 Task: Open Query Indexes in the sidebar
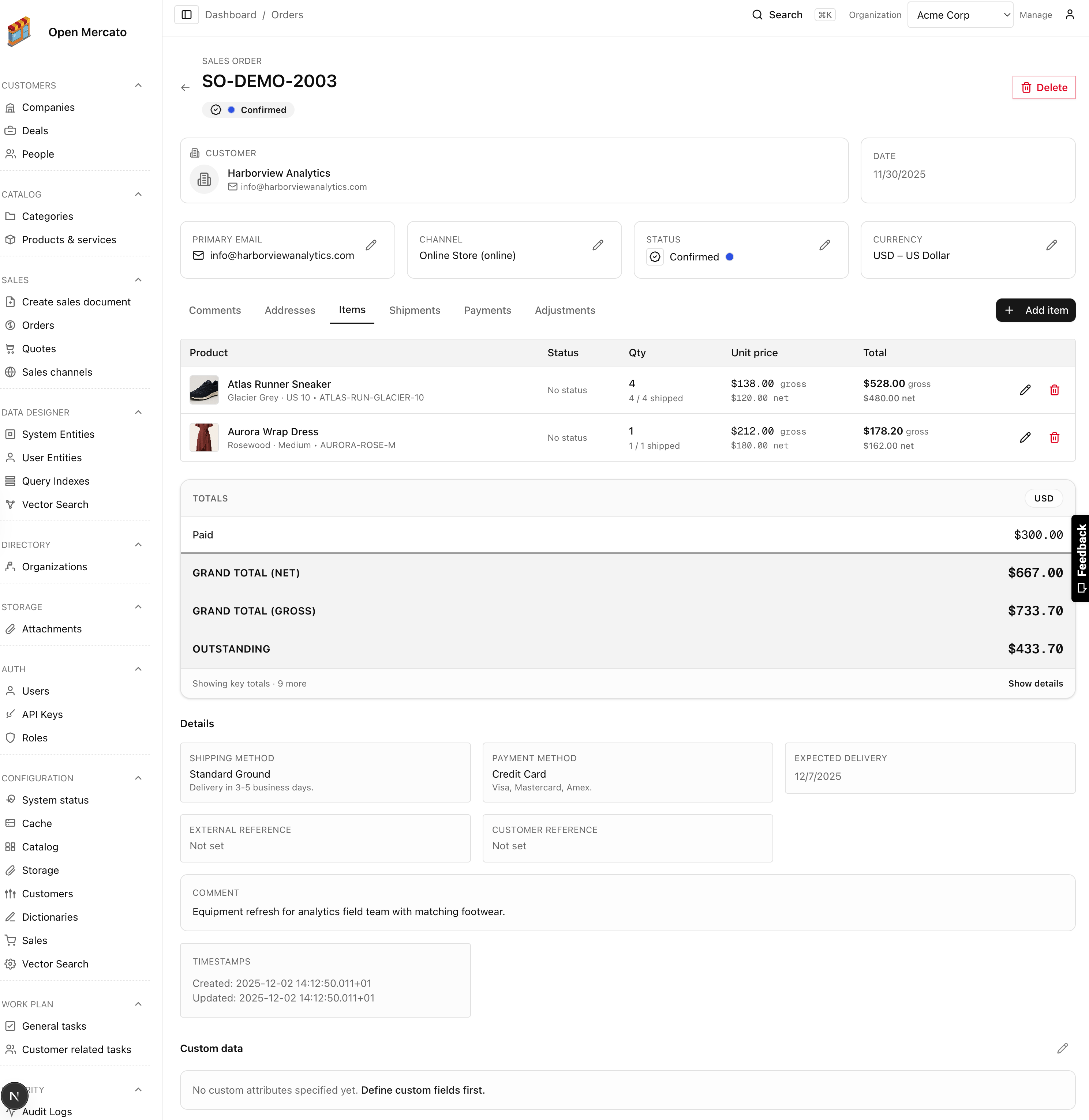(x=56, y=481)
